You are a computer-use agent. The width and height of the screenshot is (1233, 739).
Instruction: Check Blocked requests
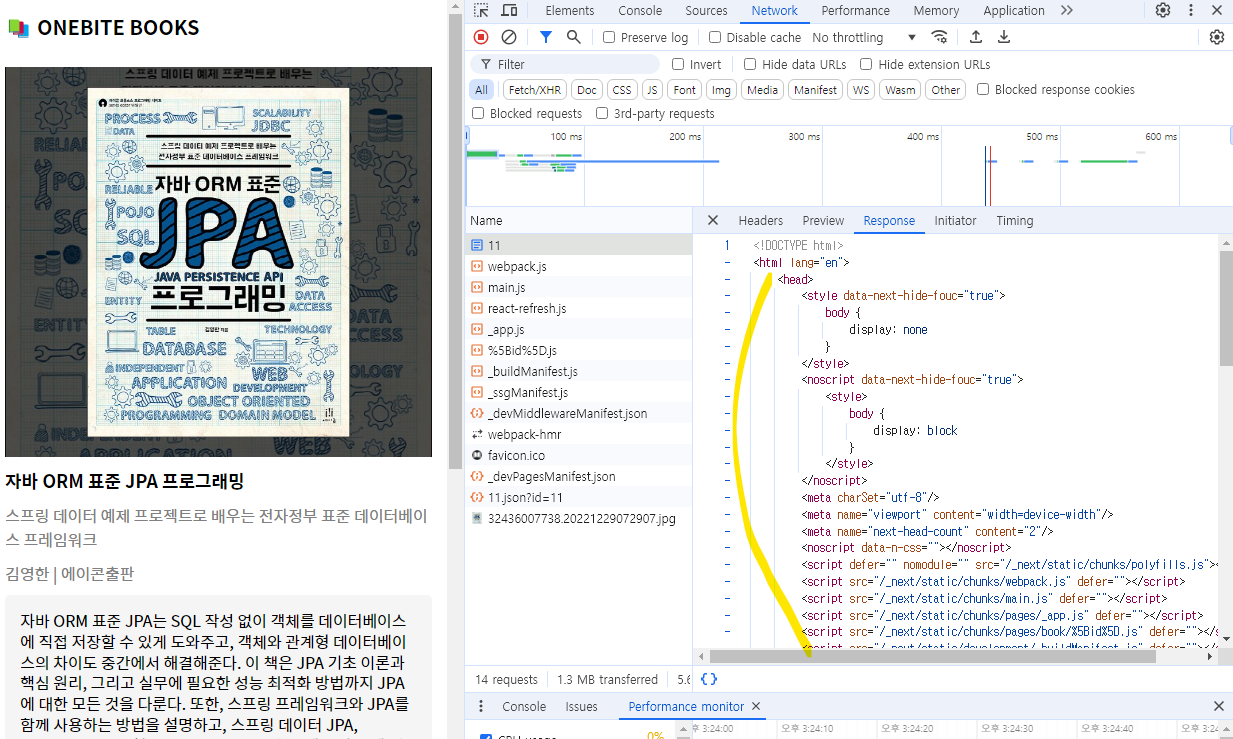click(x=478, y=113)
